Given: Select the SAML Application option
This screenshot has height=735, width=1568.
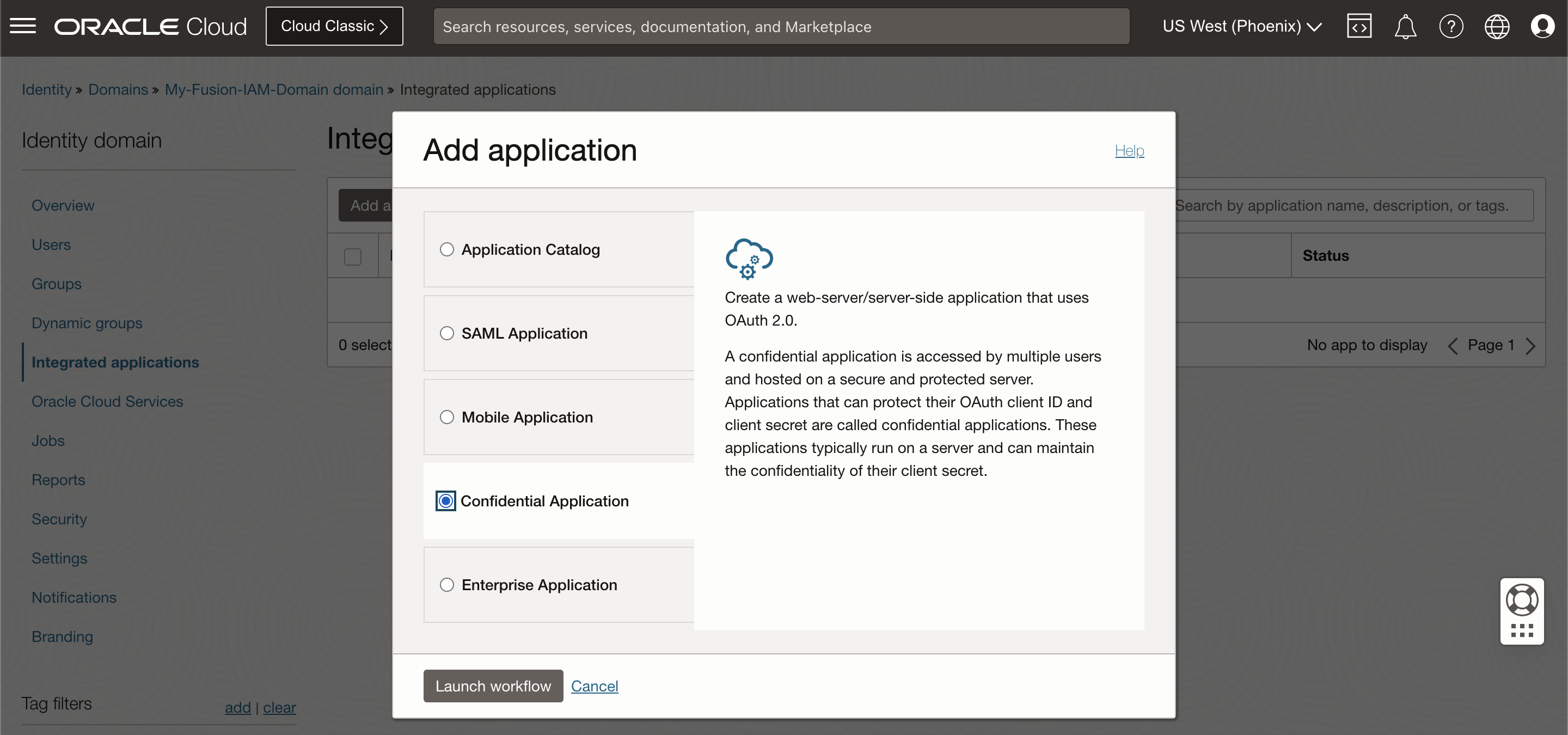Looking at the screenshot, I should 447,333.
